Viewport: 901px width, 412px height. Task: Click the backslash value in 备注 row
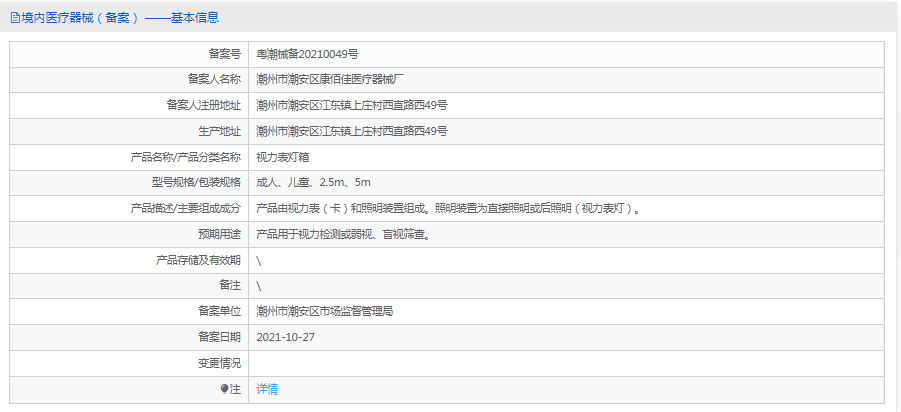[259, 286]
